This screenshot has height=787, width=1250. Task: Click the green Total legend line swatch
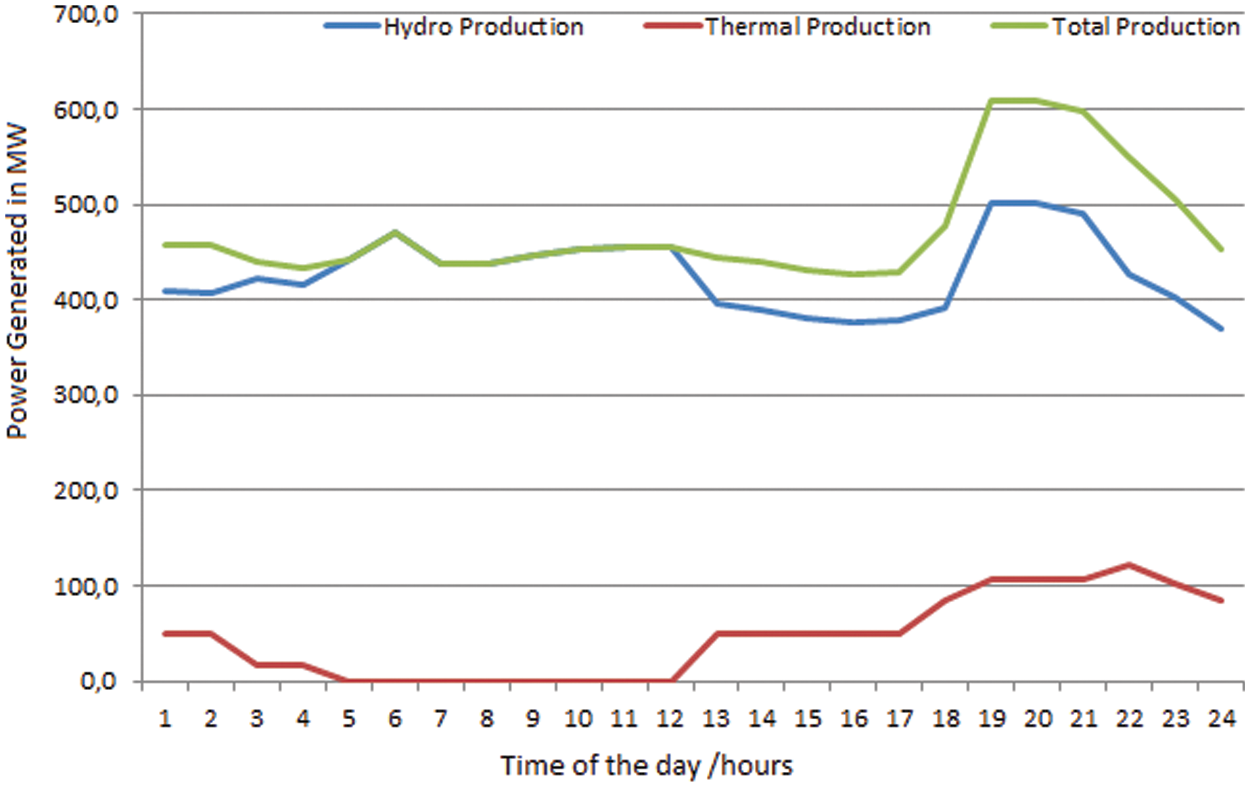1019,27
